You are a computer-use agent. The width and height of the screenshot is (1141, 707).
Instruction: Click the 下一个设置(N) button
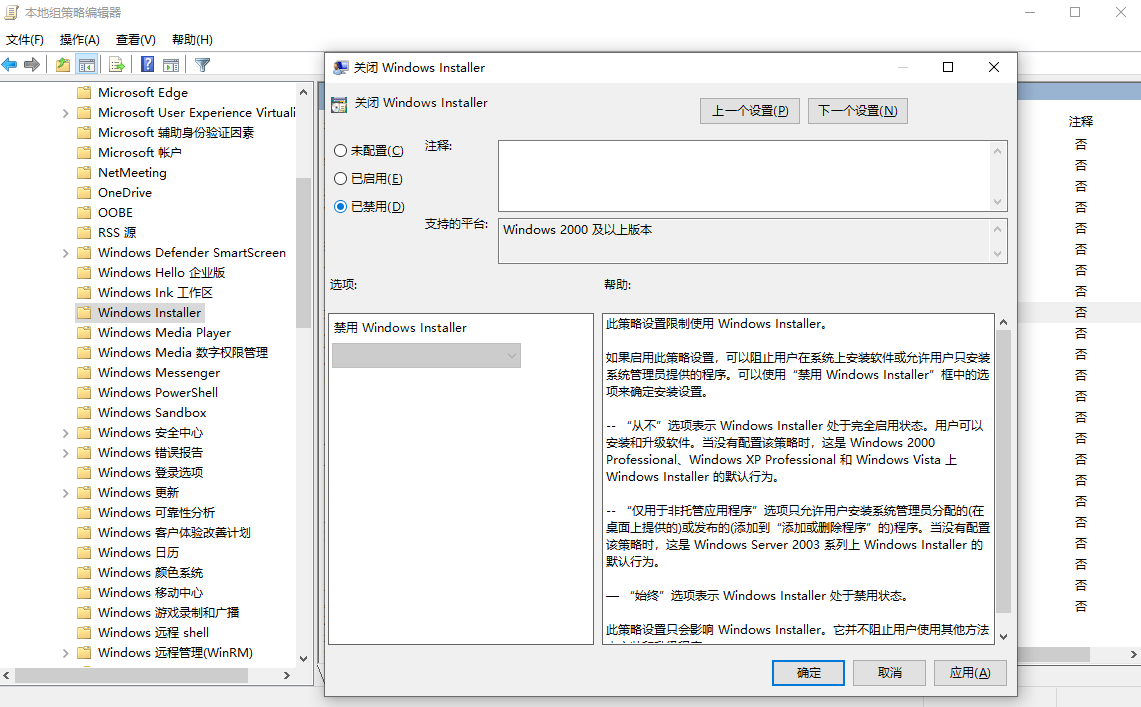point(857,111)
